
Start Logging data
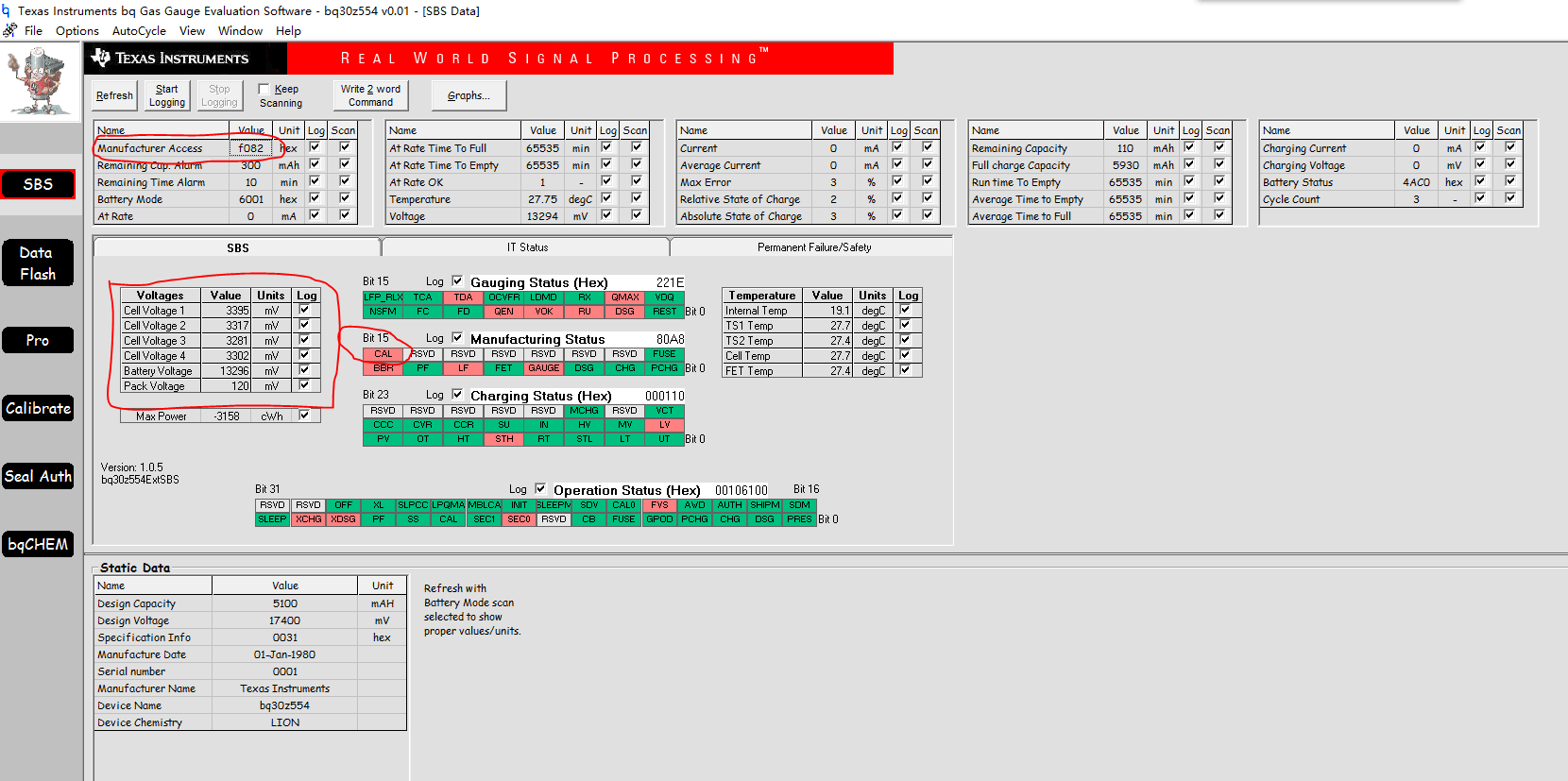[167, 95]
